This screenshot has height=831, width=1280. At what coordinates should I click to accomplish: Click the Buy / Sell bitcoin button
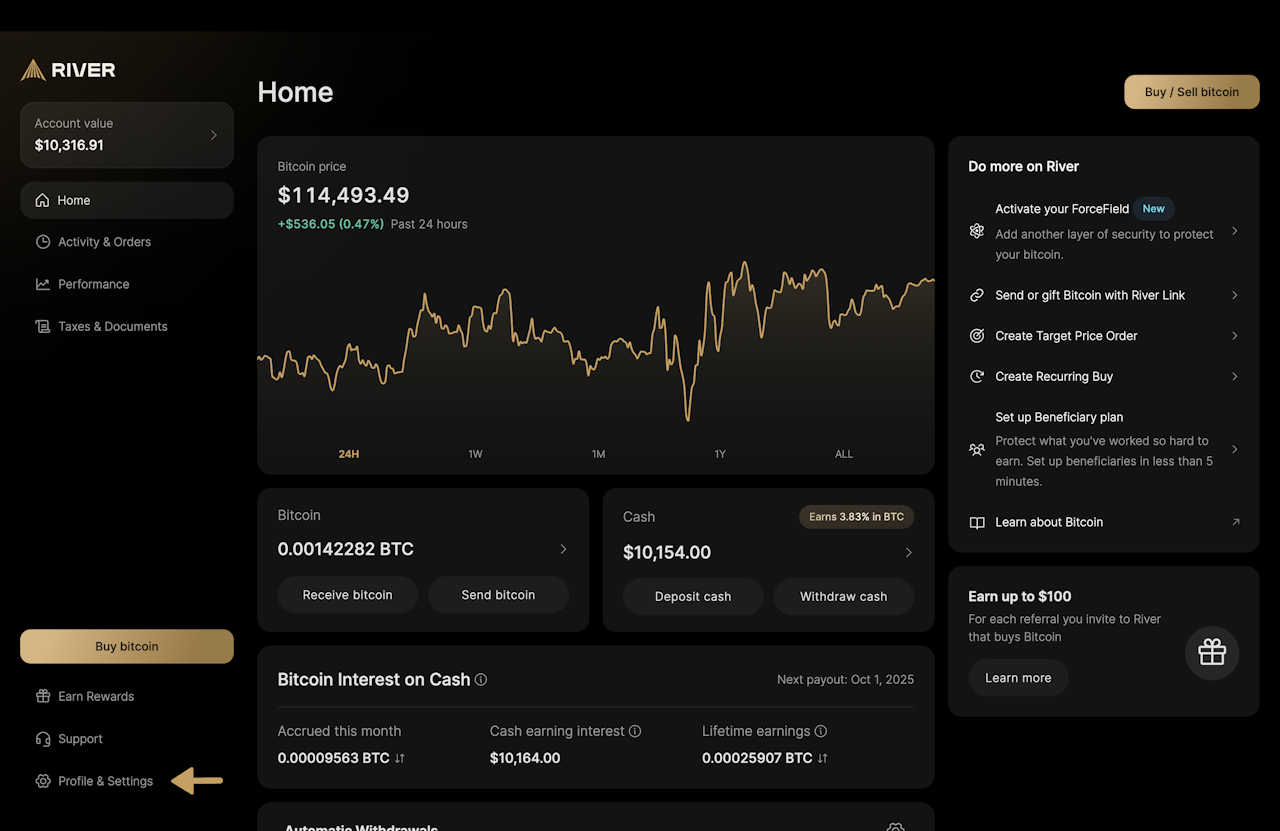1192,92
